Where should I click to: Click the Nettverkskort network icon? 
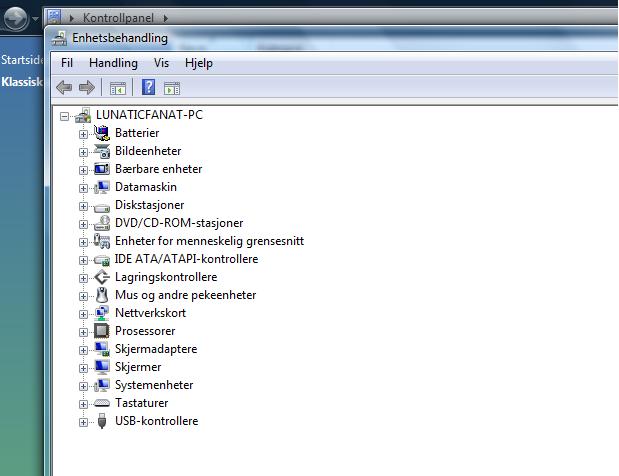(x=102, y=313)
